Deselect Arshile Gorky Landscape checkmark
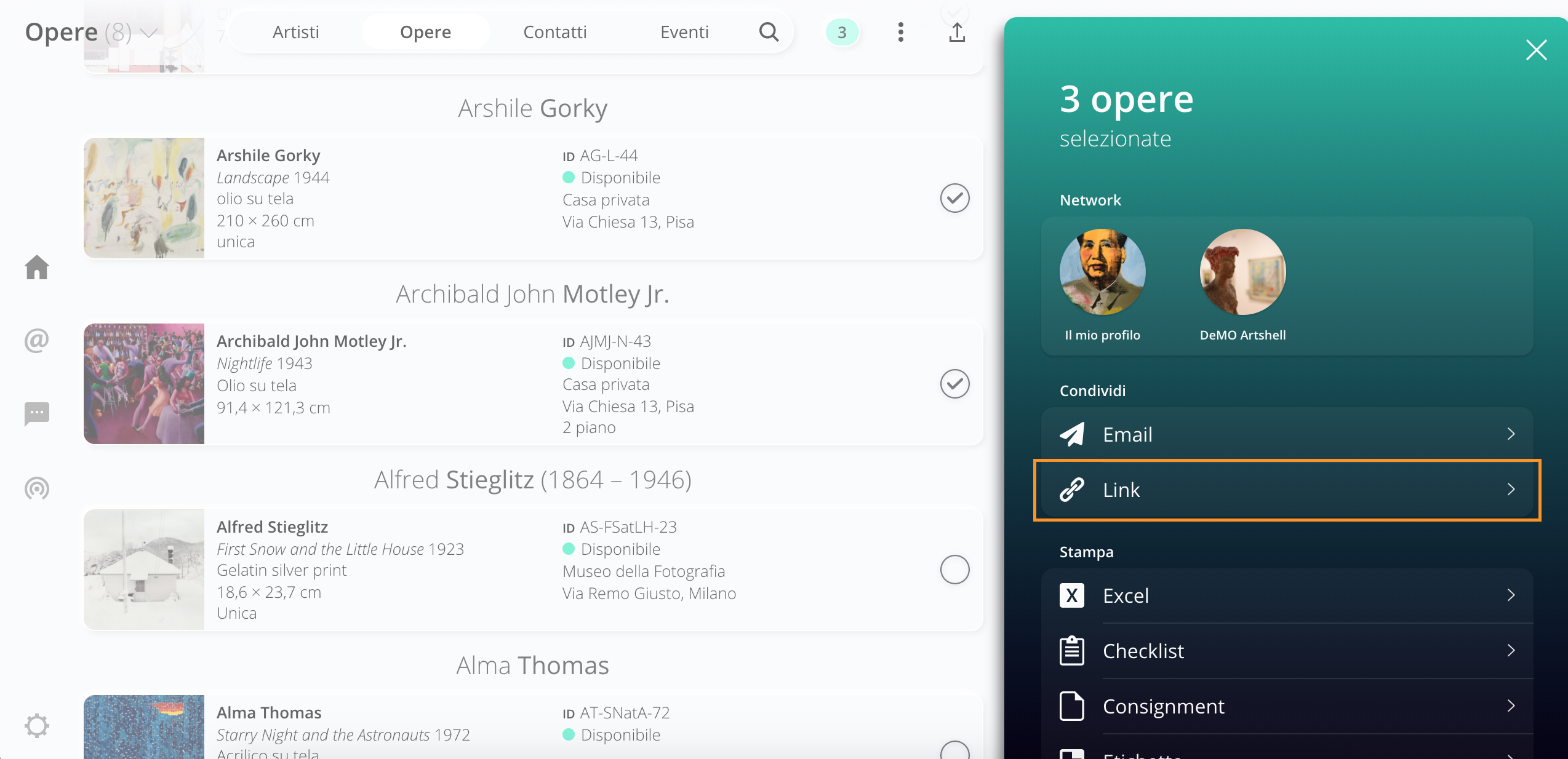1568x759 pixels. [955, 198]
